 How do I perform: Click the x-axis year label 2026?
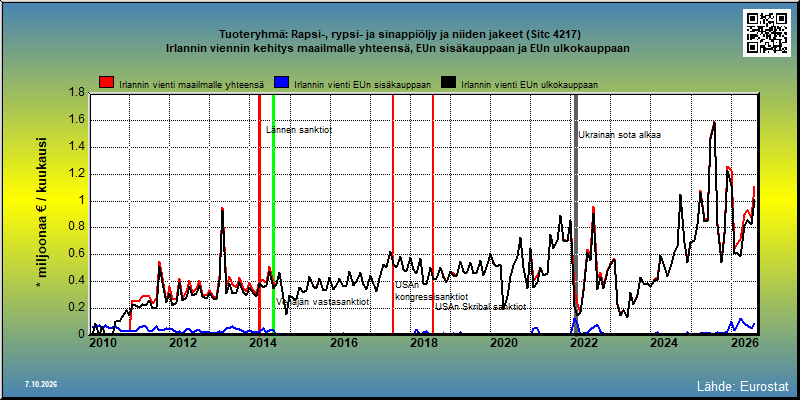[x=743, y=342]
